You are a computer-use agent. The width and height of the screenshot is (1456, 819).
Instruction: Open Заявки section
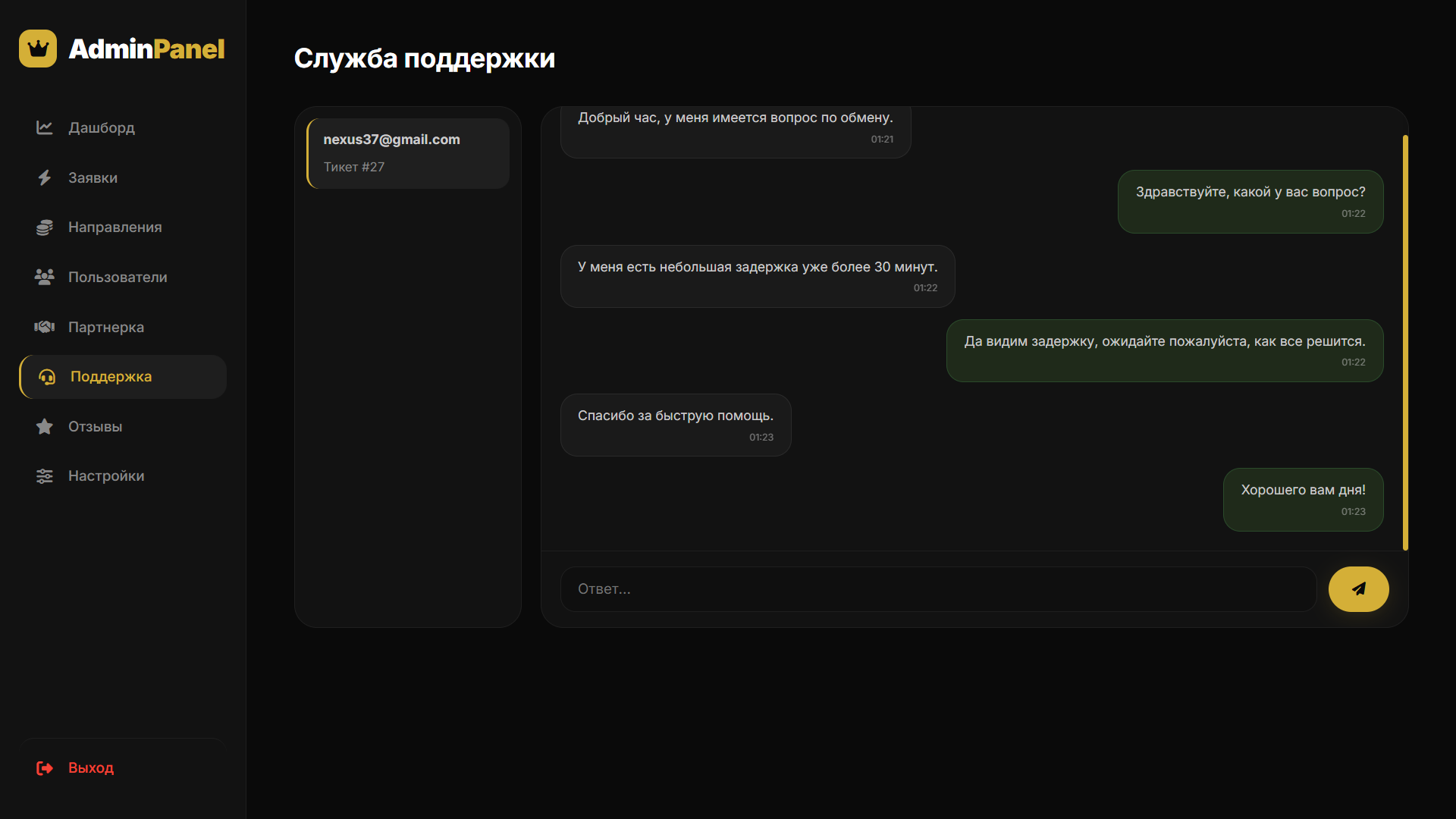[x=123, y=177]
